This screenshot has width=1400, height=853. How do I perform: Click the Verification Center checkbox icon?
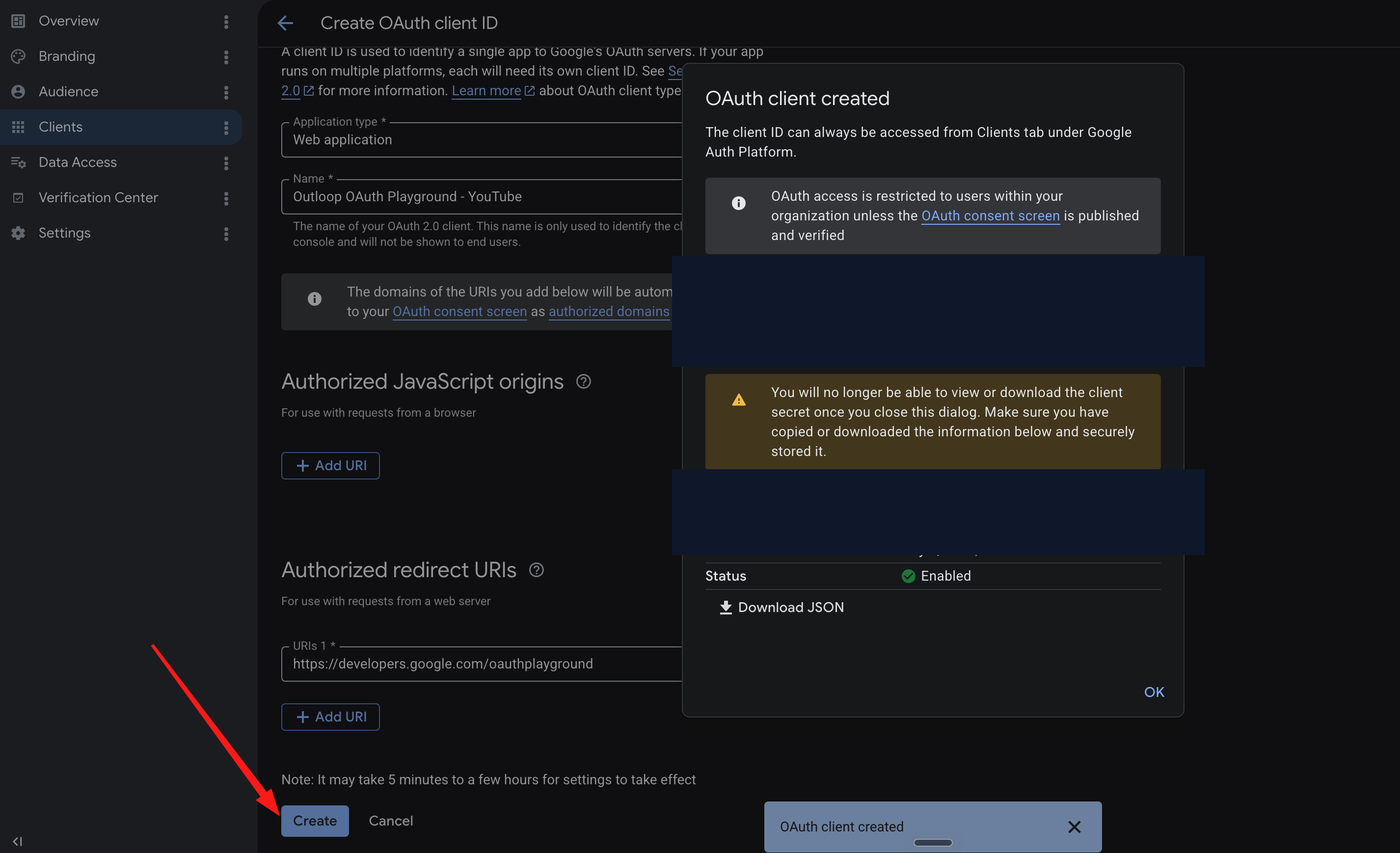18,198
